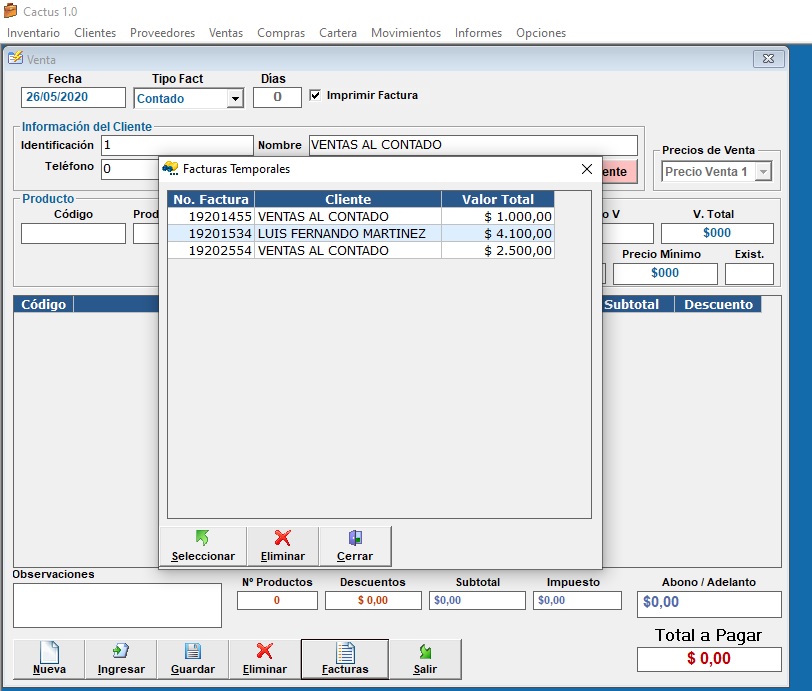Open the Cartera menu

pos(338,33)
